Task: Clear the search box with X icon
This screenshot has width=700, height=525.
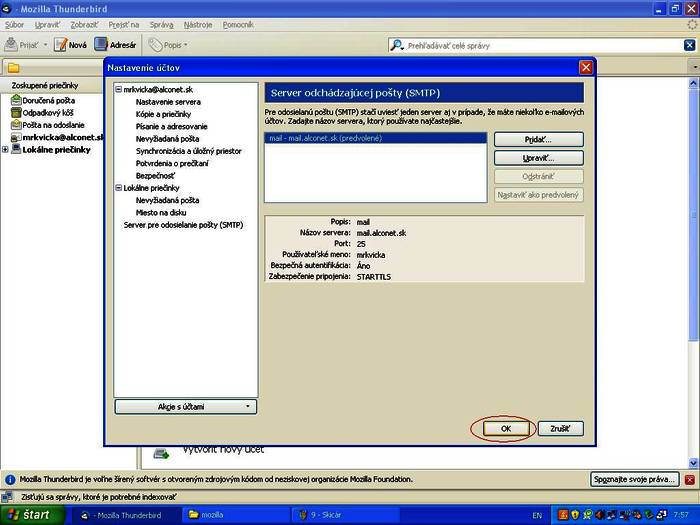Action: tap(689, 45)
